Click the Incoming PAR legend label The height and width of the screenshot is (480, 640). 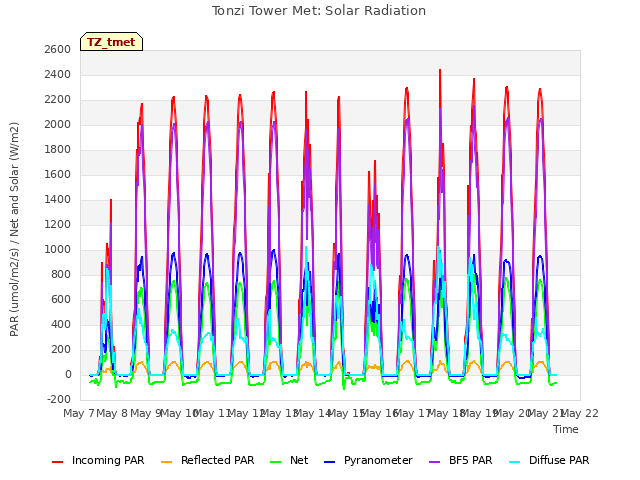(x=108, y=460)
